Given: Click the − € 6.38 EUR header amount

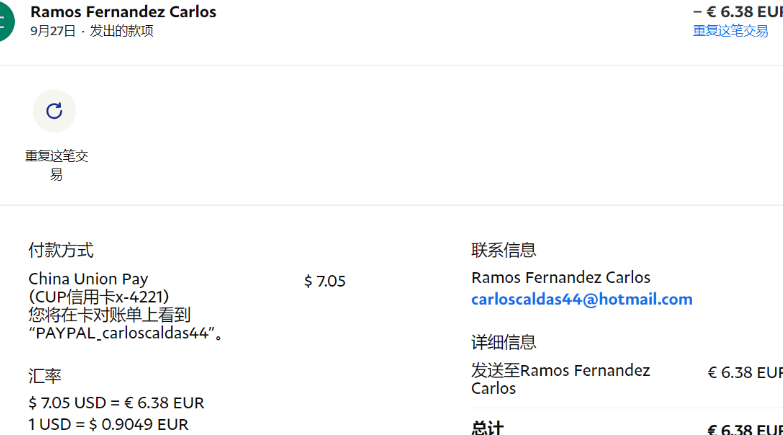Looking at the screenshot, I should point(738,11).
